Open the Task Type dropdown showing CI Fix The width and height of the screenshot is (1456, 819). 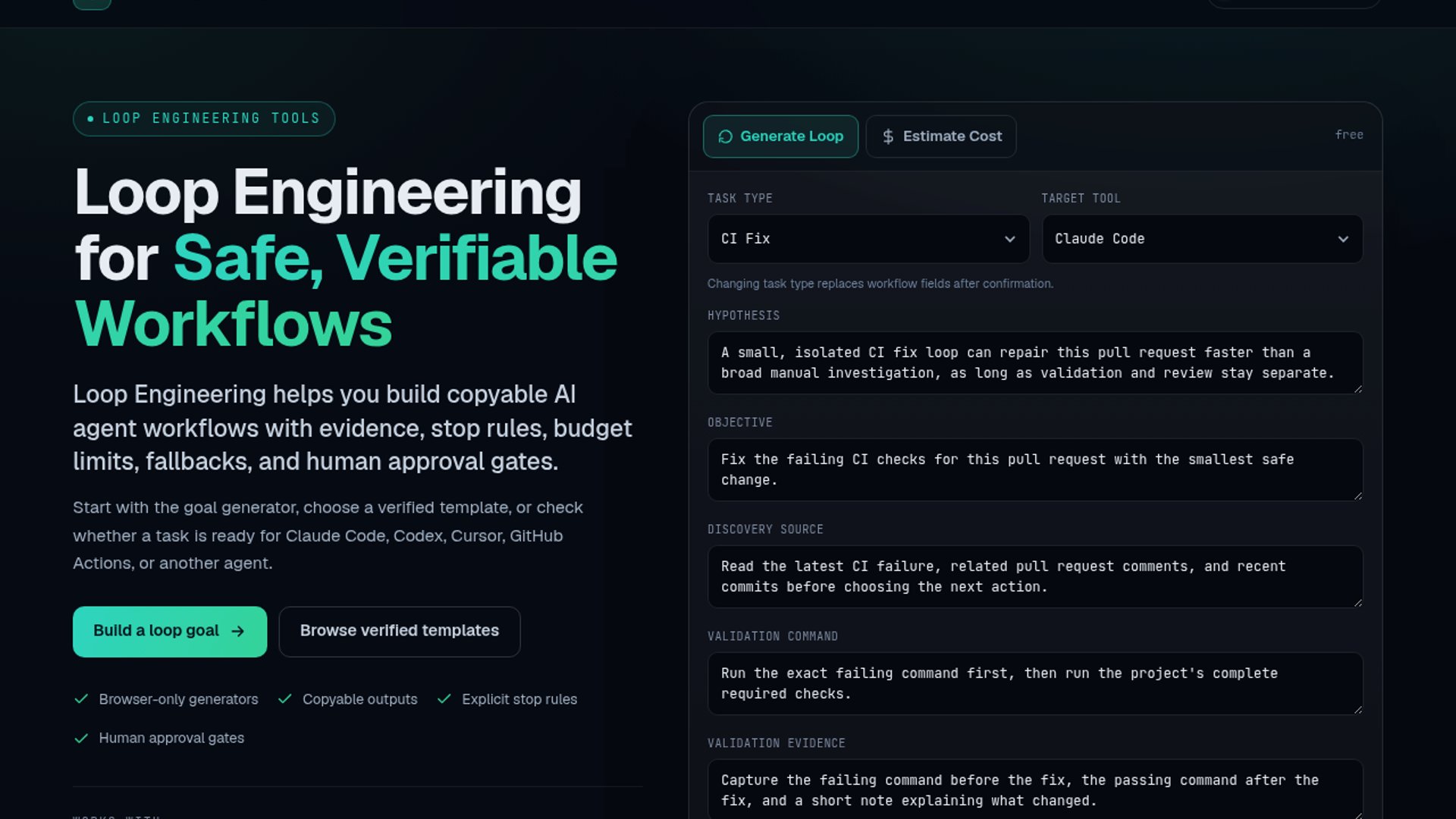click(x=868, y=239)
